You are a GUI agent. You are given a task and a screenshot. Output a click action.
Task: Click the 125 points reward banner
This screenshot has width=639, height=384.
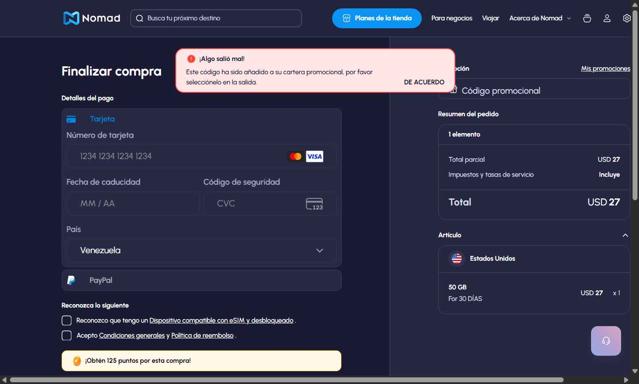point(201,361)
